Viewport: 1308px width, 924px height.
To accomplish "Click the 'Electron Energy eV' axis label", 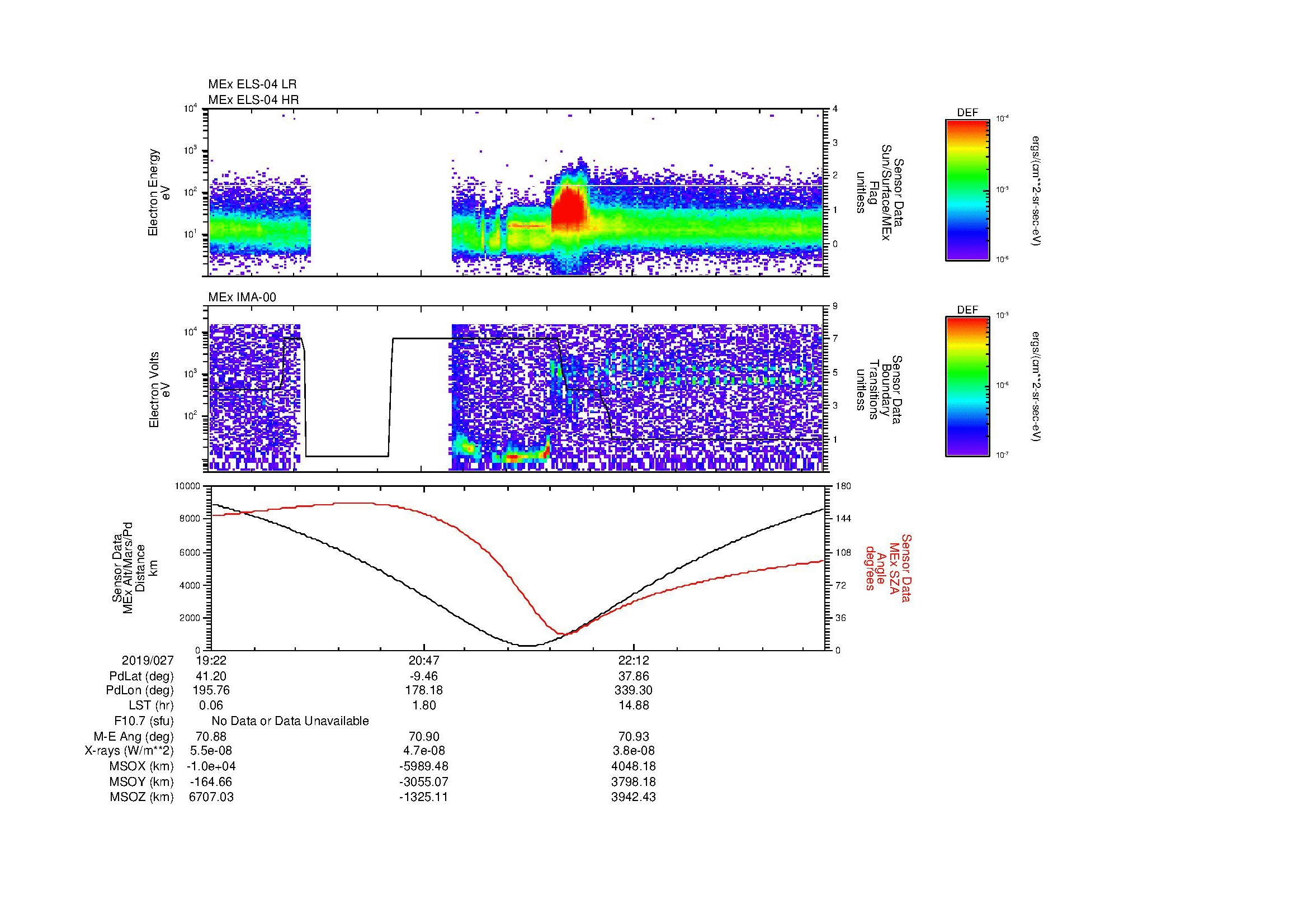I will (x=159, y=192).
